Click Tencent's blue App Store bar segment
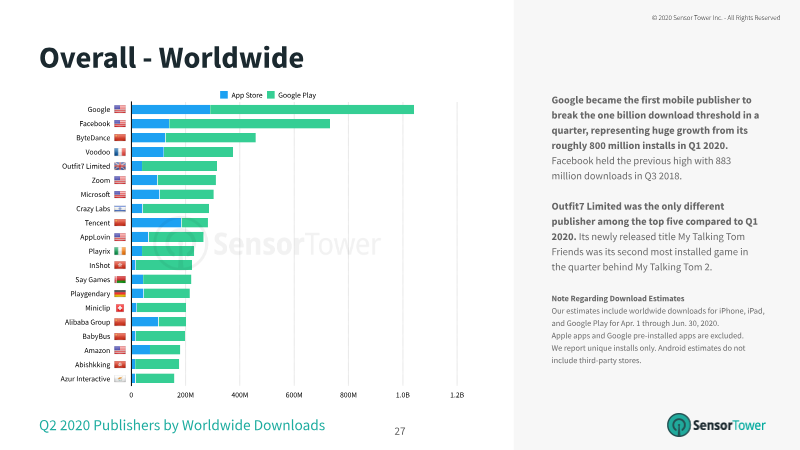 click(x=157, y=223)
